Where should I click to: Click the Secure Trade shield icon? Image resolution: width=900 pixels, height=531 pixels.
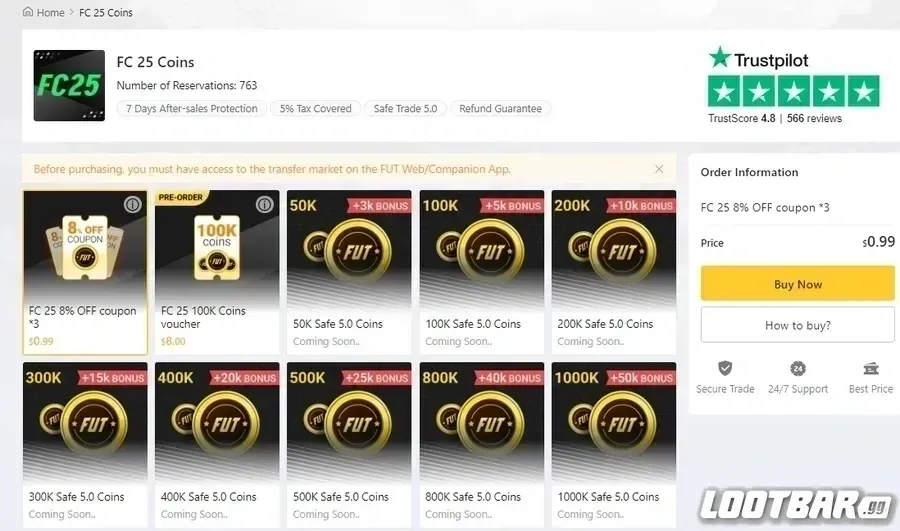[x=725, y=368]
